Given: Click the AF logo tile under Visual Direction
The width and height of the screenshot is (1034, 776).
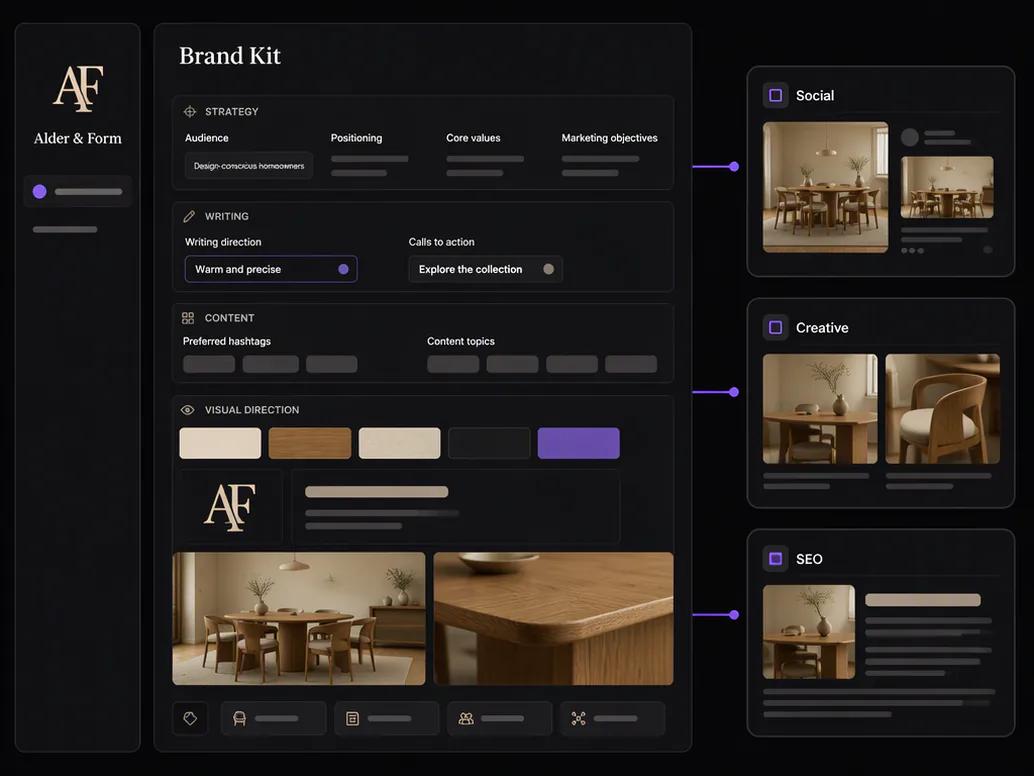Looking at the screenshot, I should tap(229, 506).
